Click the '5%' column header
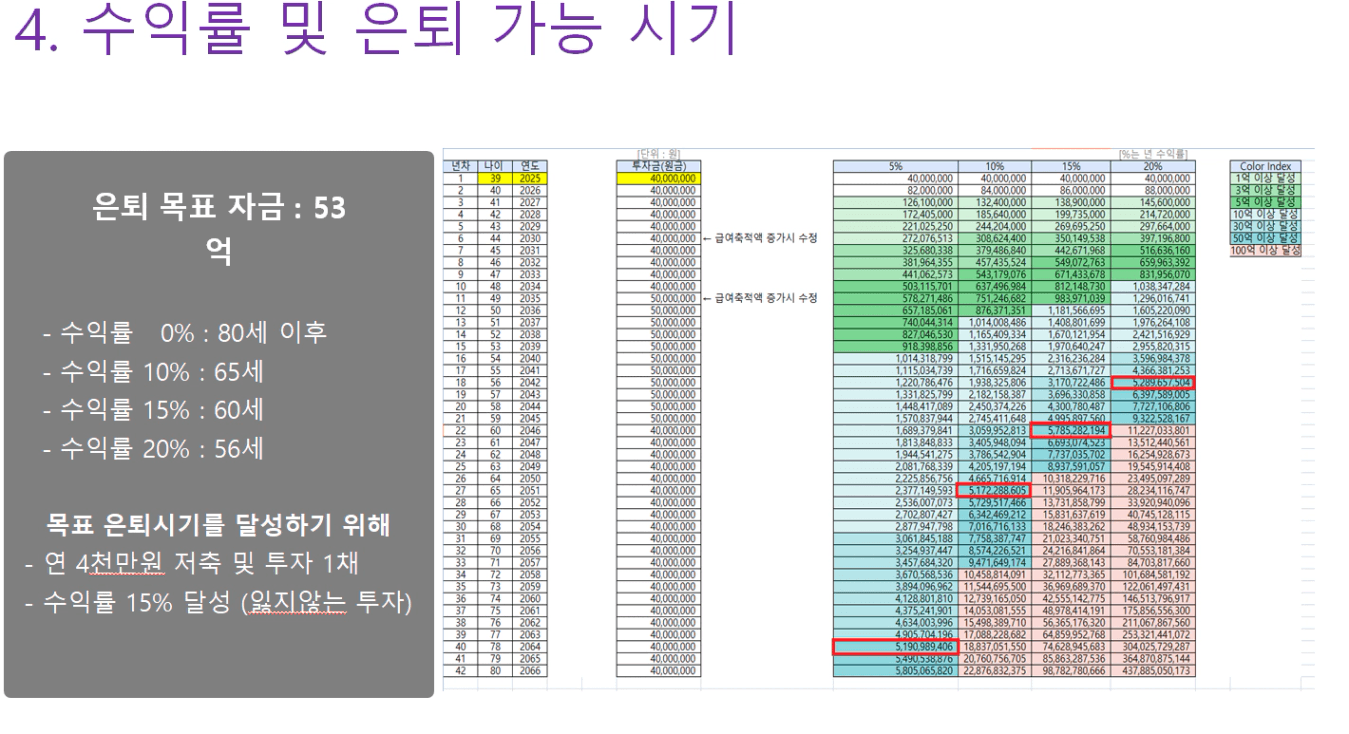Image resolution: width=1349 pixels, height=734 pixels. click(895, 166)
